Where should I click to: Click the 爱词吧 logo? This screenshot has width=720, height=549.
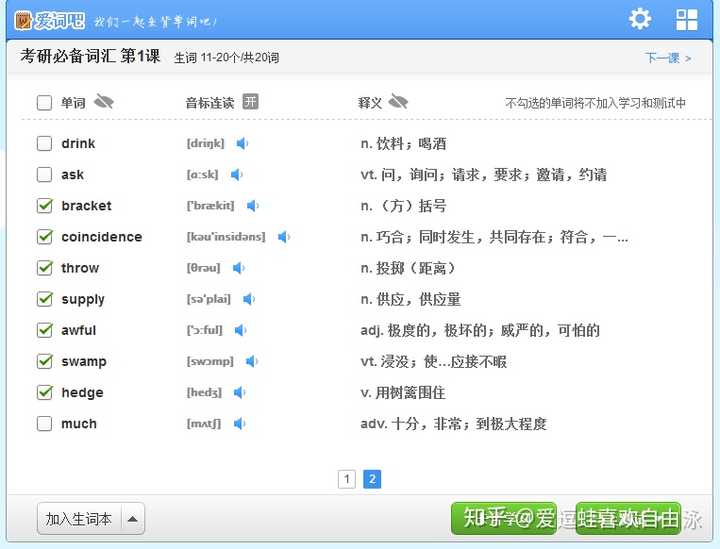[x=50, y=21]
